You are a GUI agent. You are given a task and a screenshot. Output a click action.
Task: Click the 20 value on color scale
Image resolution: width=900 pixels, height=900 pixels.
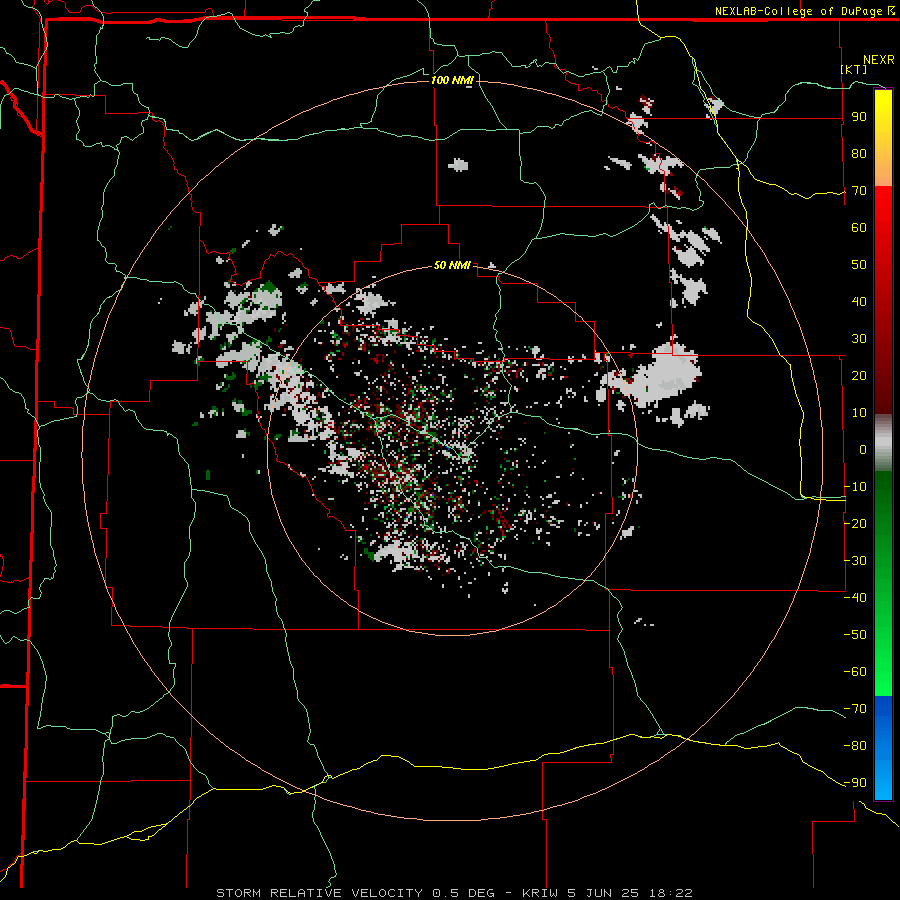(859, 375)
